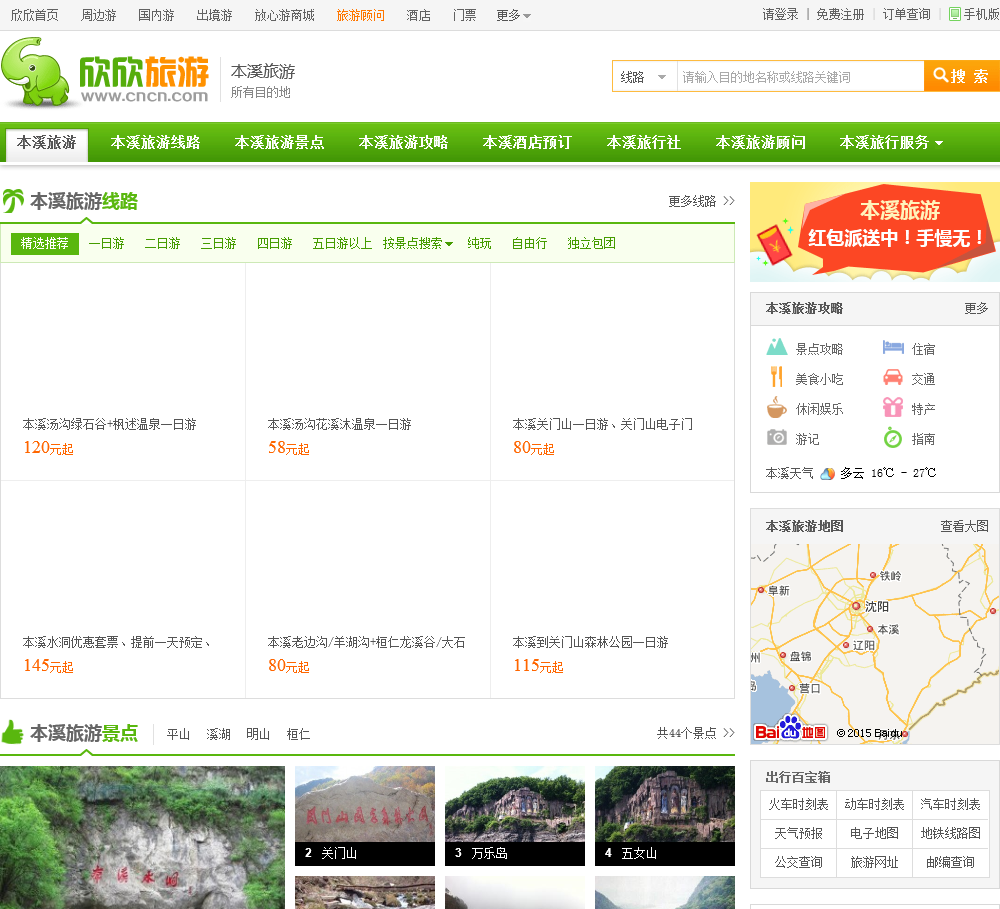Click the arrows next to 更多线路
1000x909 pixels.
tap(729, 201)
